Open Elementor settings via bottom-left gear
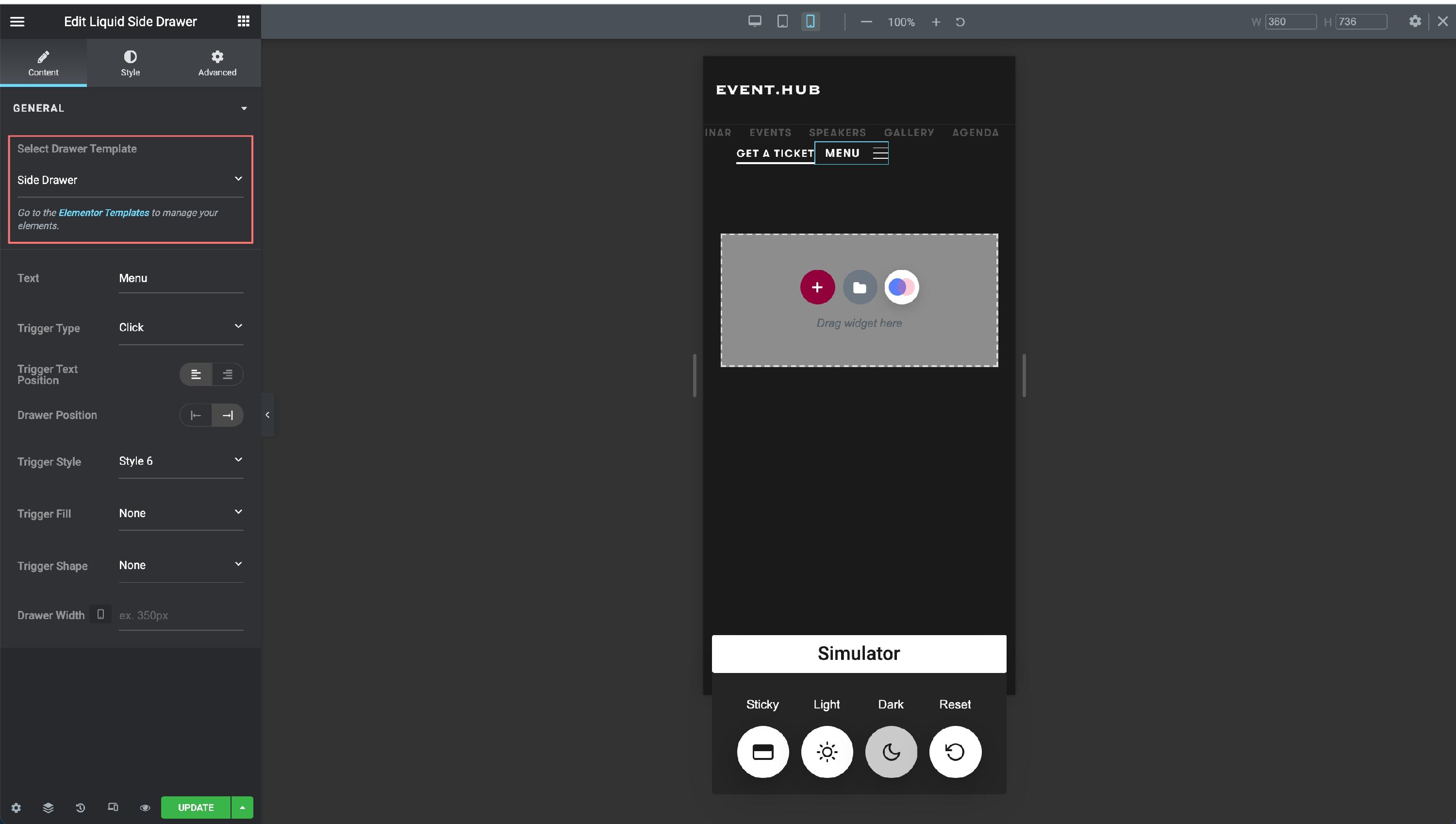1456x824 pixels. click(x=17, y=807)
